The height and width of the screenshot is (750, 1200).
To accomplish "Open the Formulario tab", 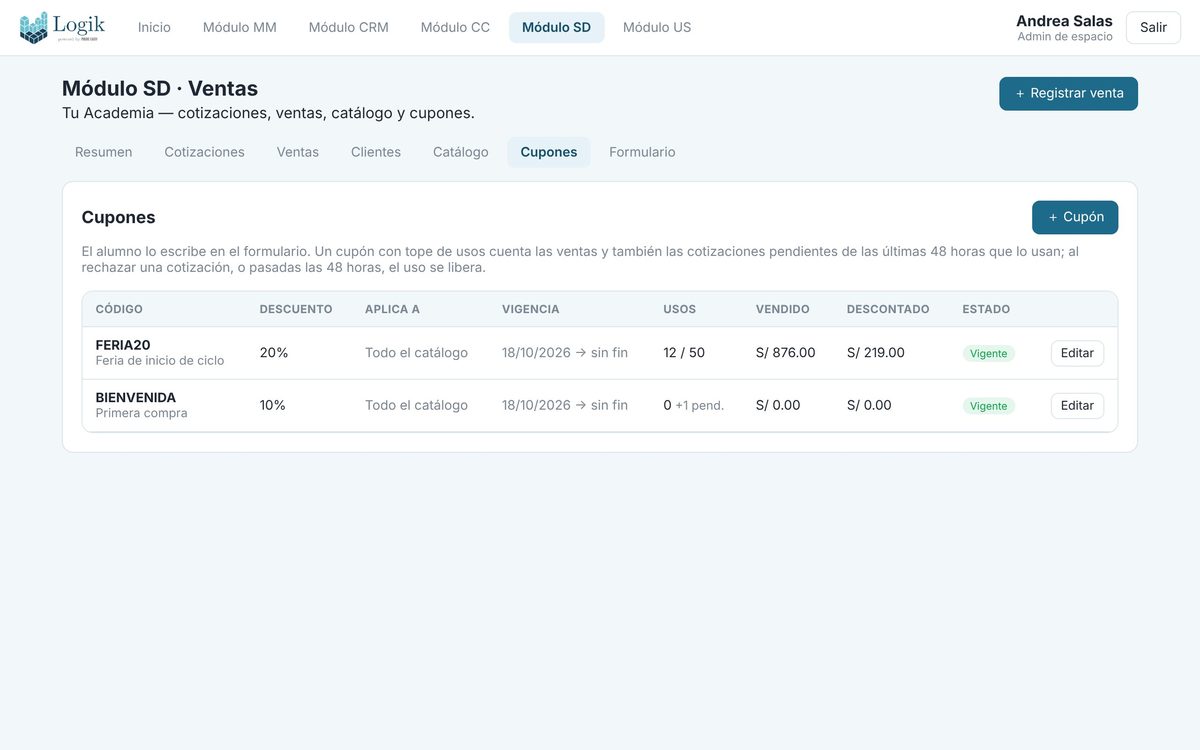I will pos(642,152).
